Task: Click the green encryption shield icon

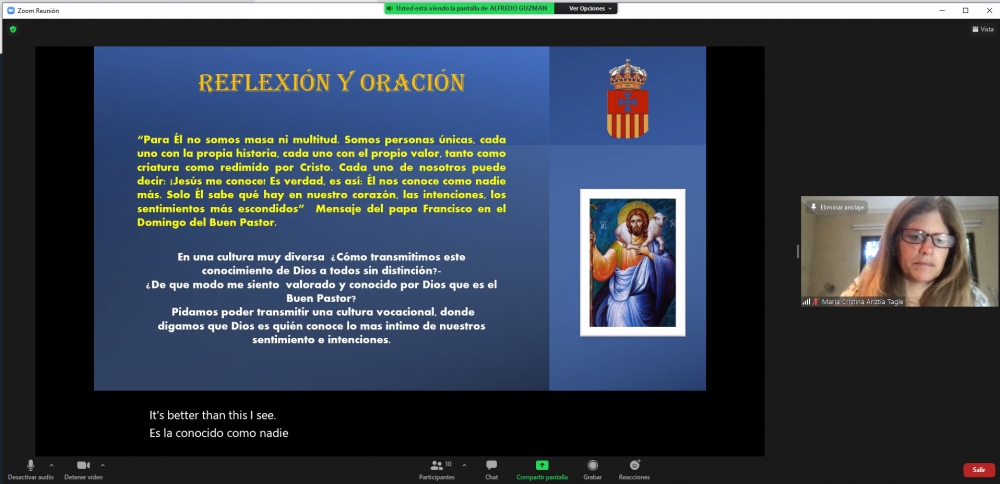Action: tap(13, 29)
